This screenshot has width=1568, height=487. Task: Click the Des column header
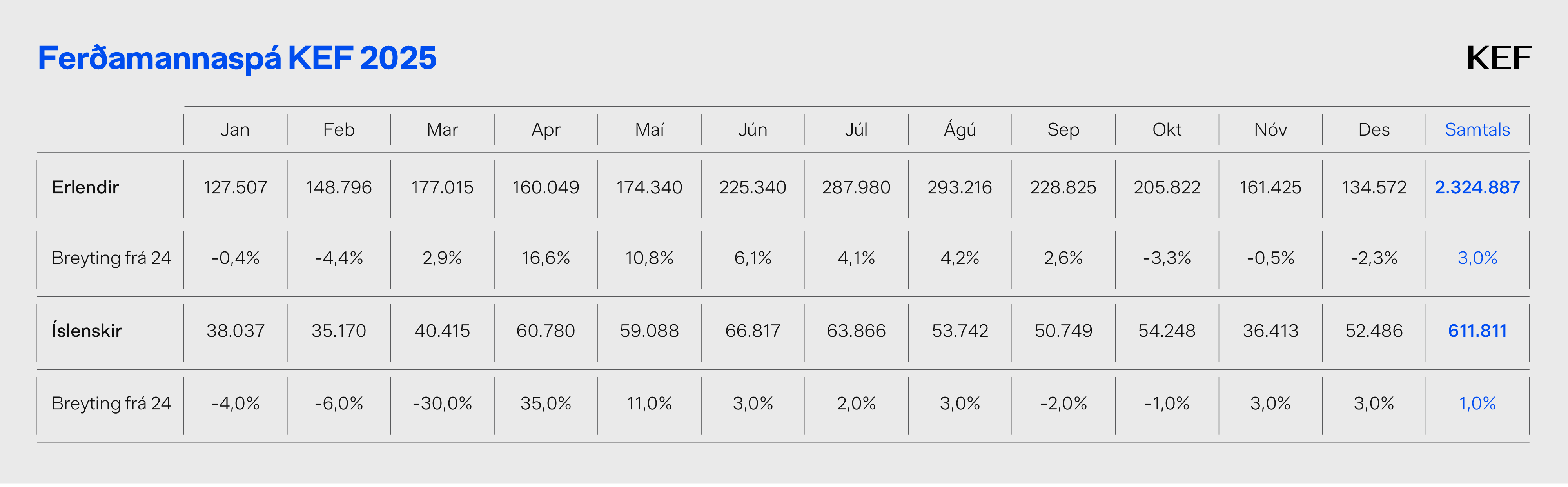1373,130
